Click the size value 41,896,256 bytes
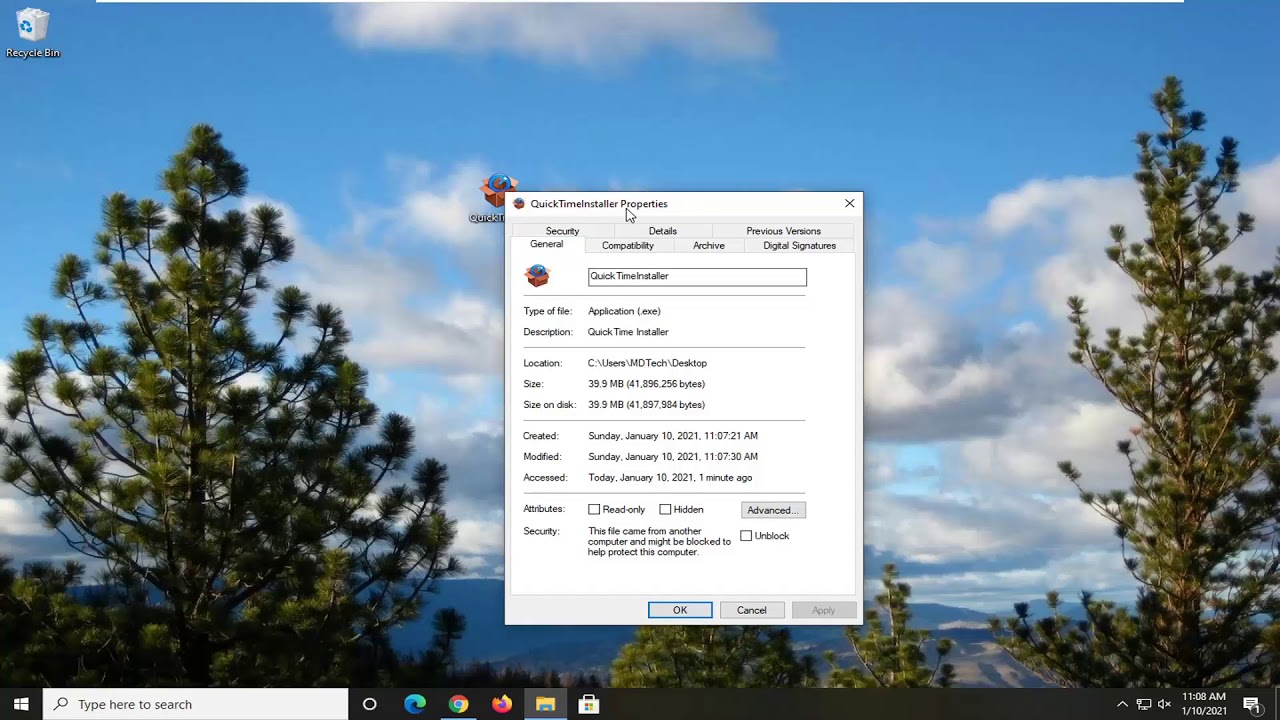This screenshot has height=720, width=1280. tap(665, 384)
